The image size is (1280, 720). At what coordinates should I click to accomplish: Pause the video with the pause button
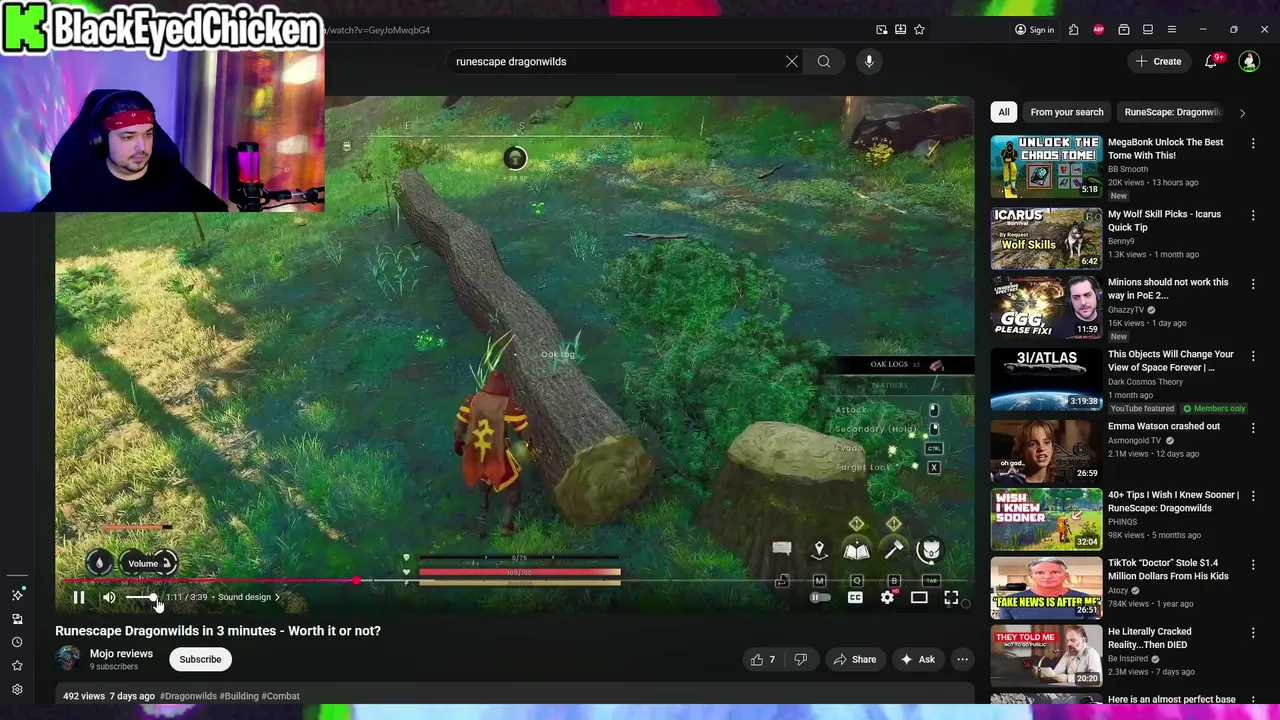coord(78,598)
